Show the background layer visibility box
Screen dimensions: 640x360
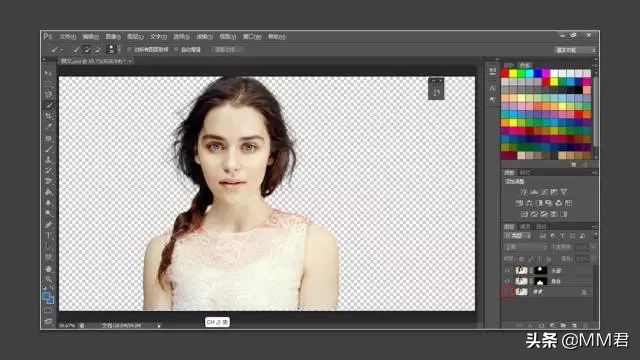(508, 292)
